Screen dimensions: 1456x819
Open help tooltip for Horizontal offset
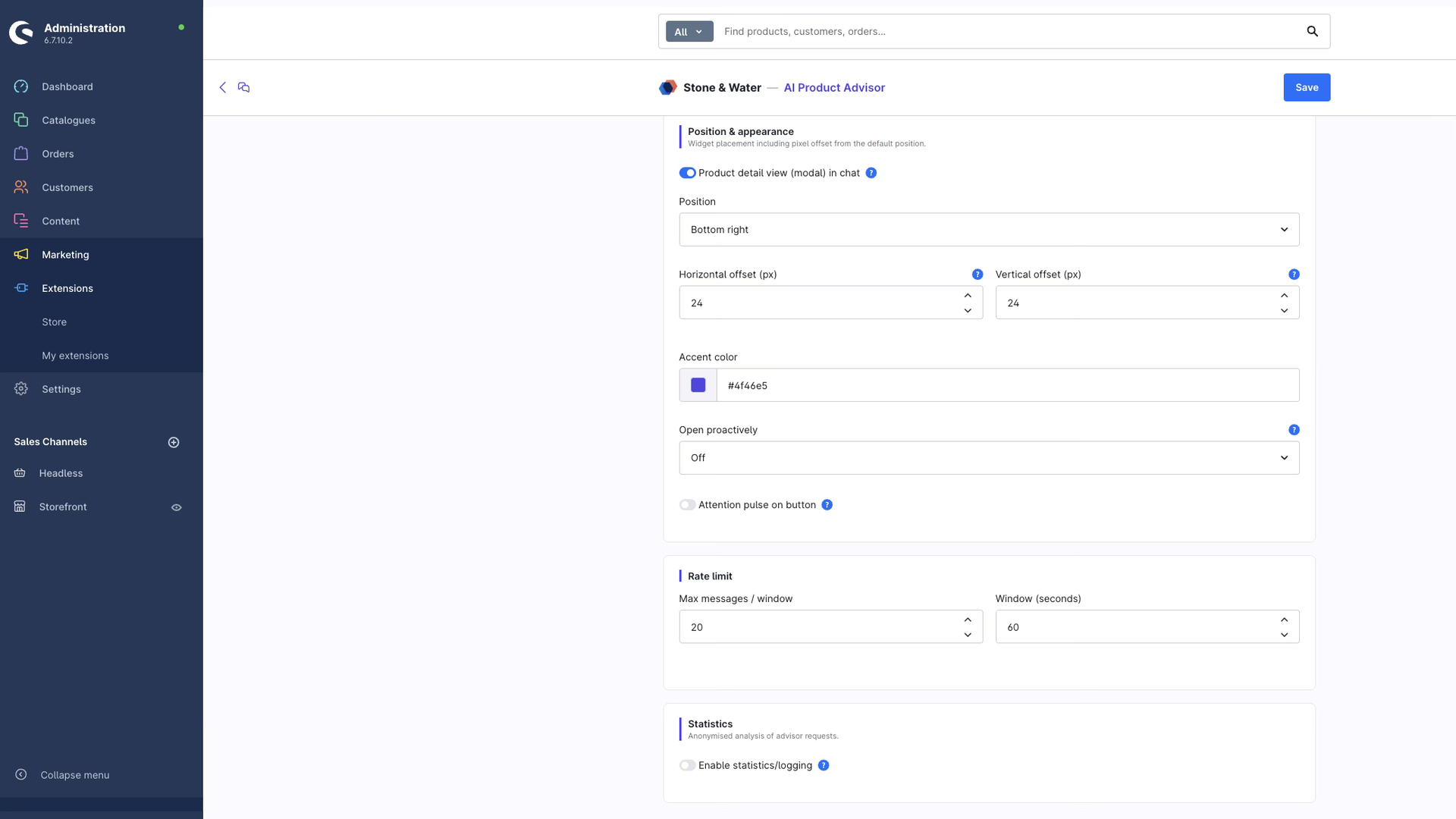(x=977, y=275)
